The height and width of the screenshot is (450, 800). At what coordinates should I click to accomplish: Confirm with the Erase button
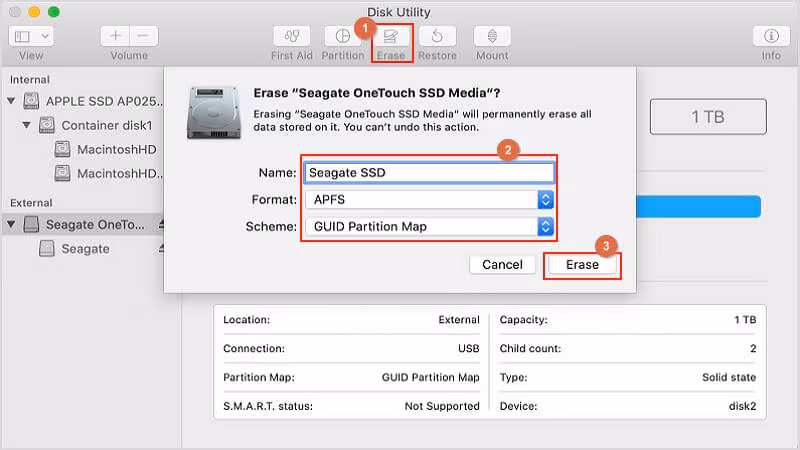pyautogui.click(x=582, y=264)
